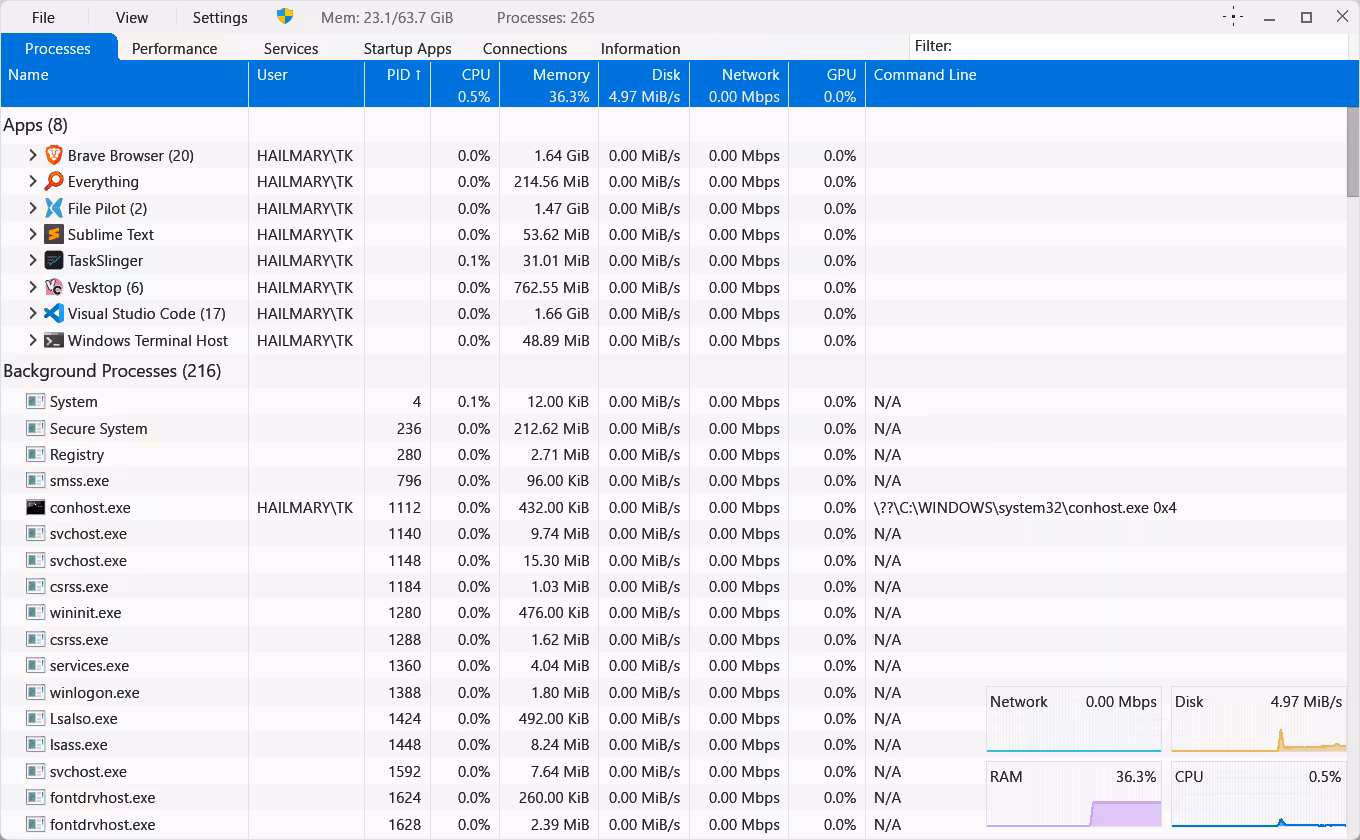This screenshot has height=840, width=1360.
Task: Click the admin shield icon in the toolbar
Action: pos(285,17)
